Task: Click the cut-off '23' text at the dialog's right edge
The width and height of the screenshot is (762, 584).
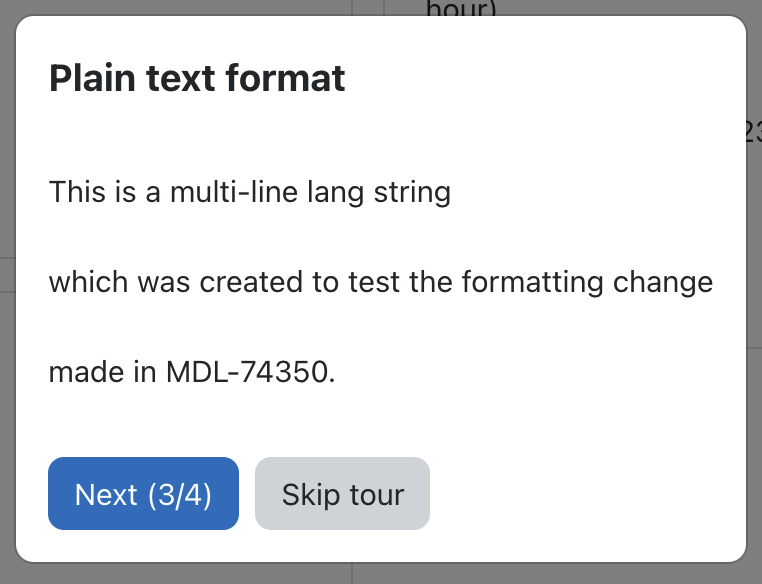Action: coord(753,131)
